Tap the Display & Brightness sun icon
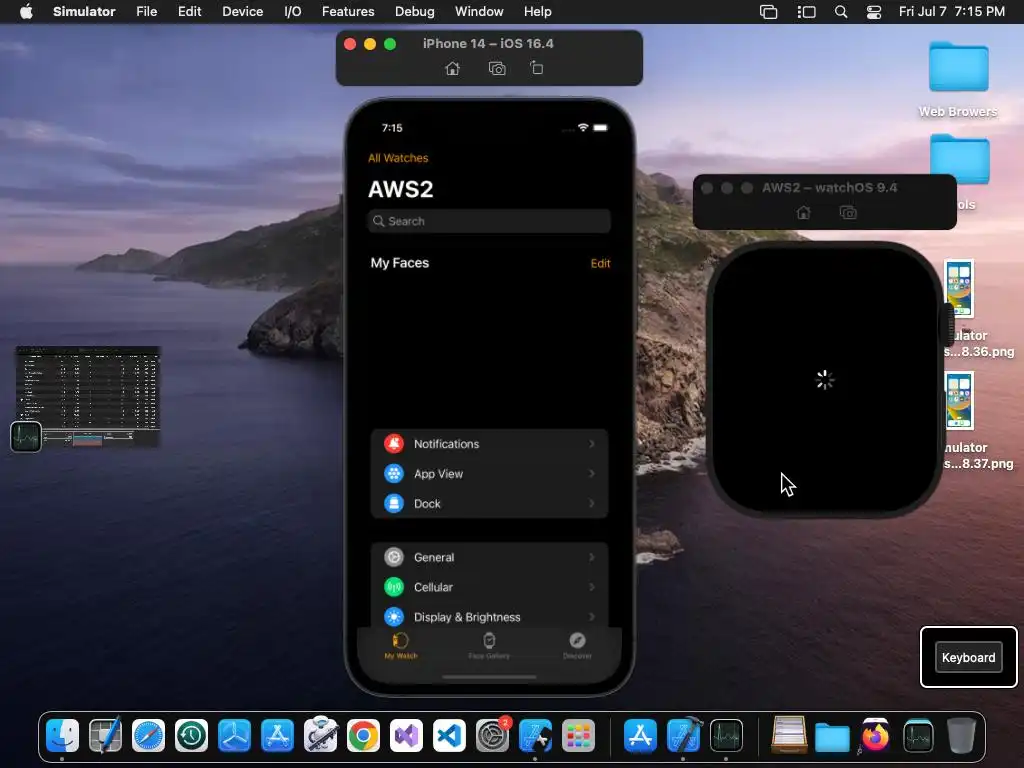The width and height of the screenshot is (1024, 768). point(394,617)
